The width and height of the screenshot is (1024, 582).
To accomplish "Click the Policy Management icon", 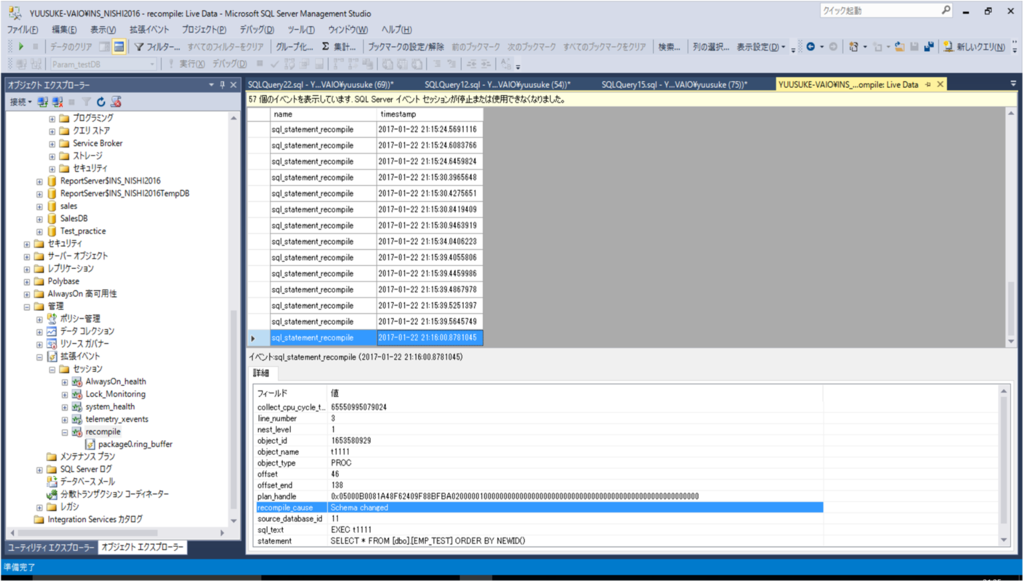I will click(x=52, y=318).
